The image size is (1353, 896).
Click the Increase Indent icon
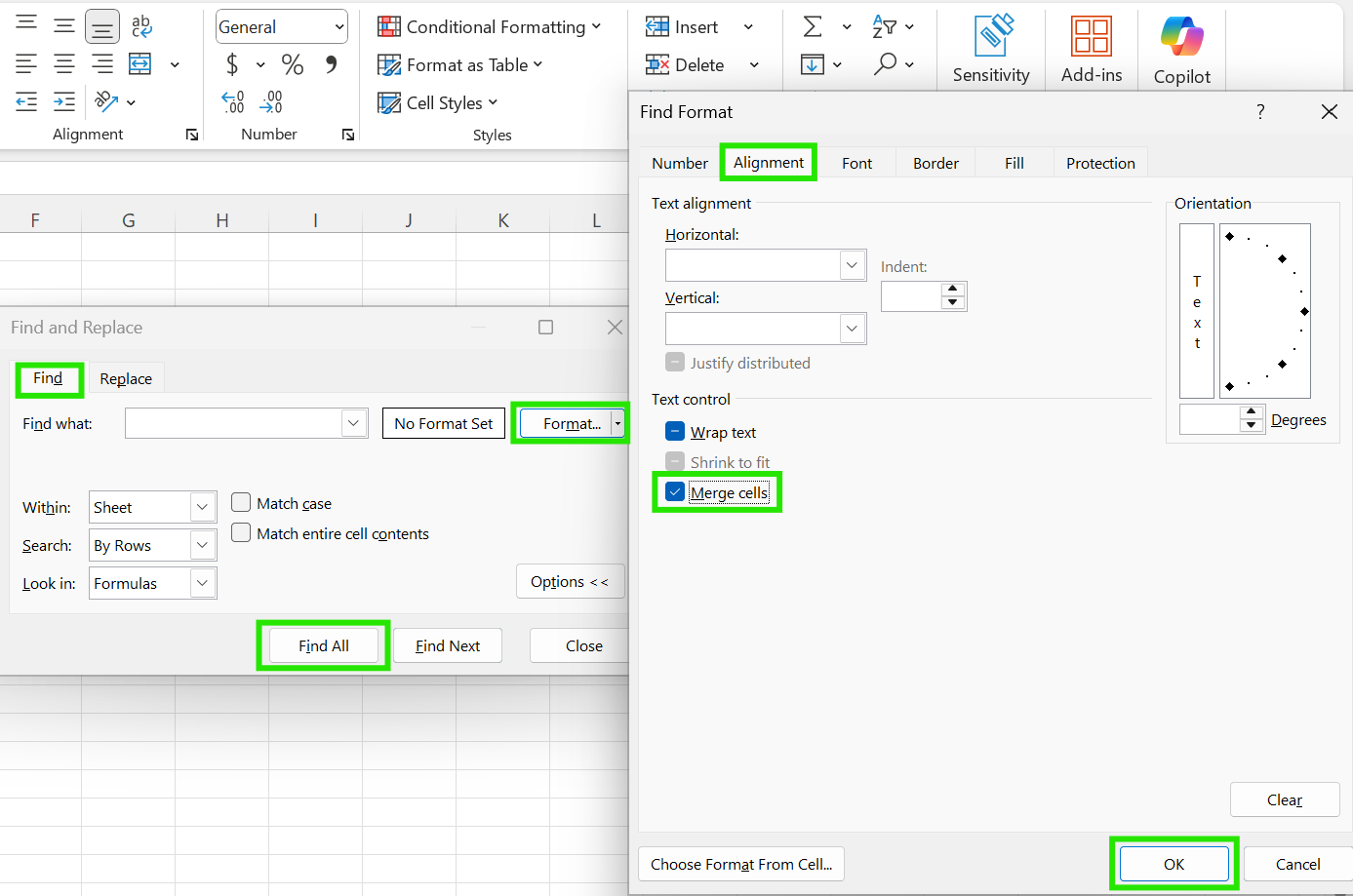coord(64,101)
